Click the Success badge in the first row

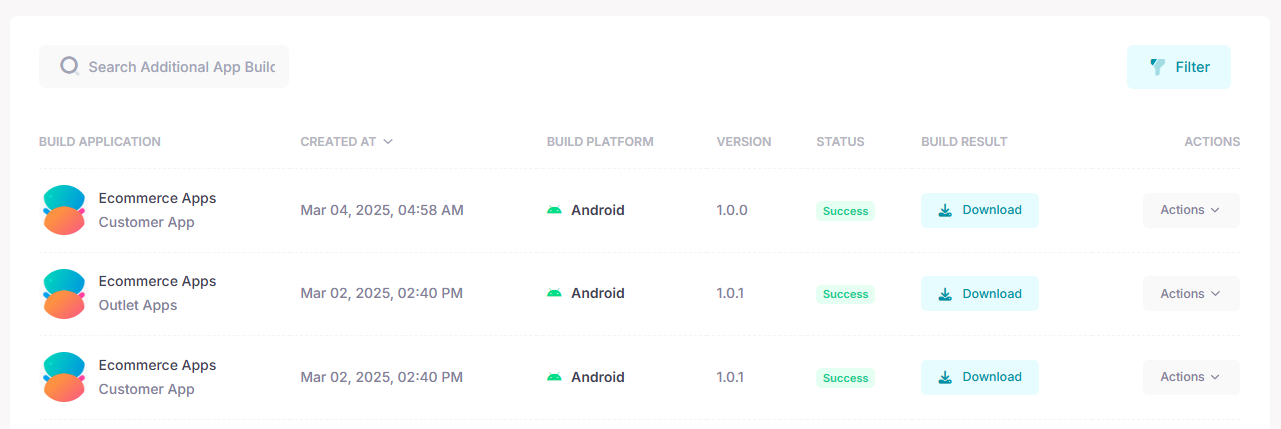pos(846,211)
